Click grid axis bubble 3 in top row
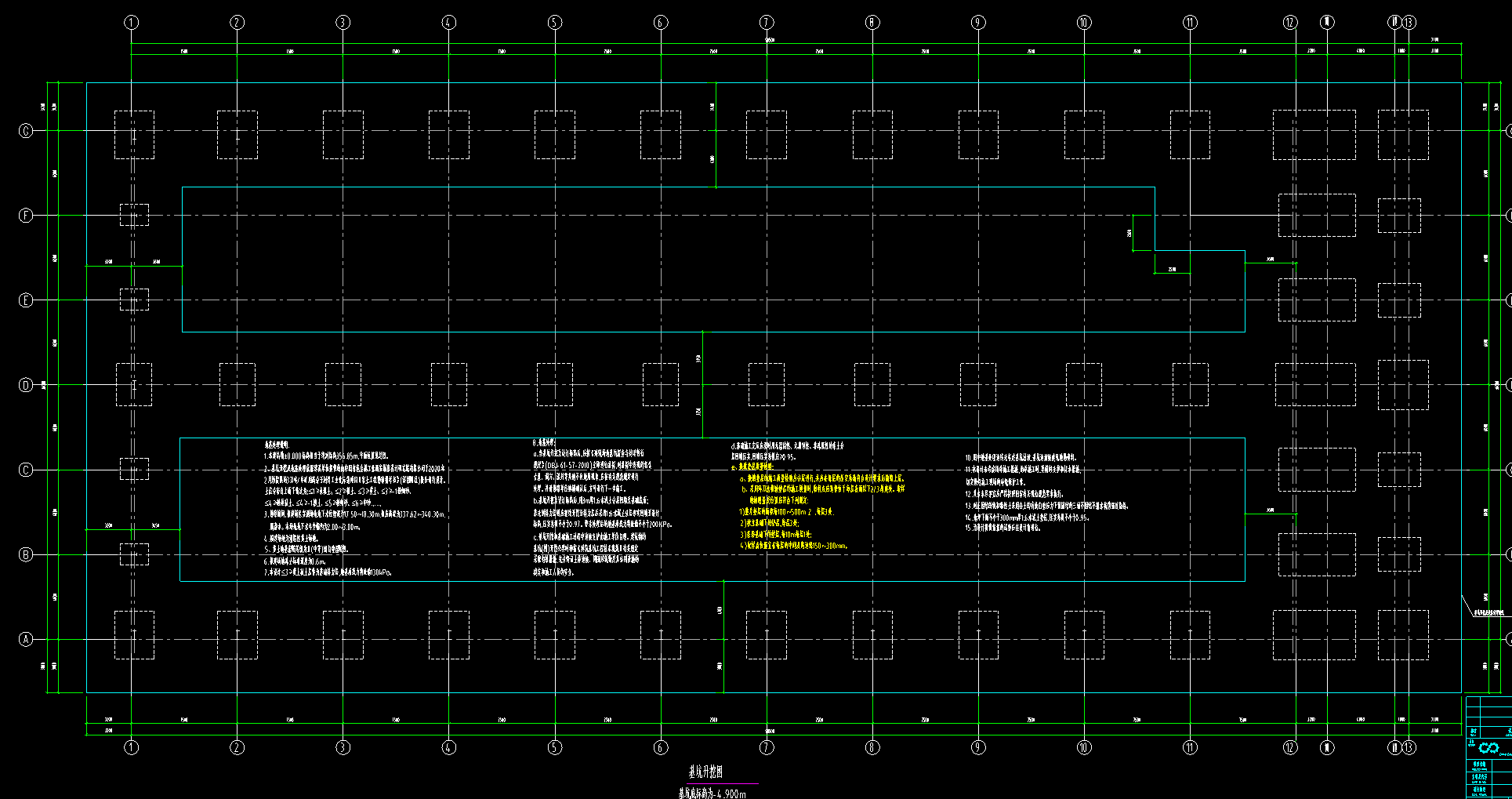Screen dimensions: 1512x799 [x=343, y=23]
